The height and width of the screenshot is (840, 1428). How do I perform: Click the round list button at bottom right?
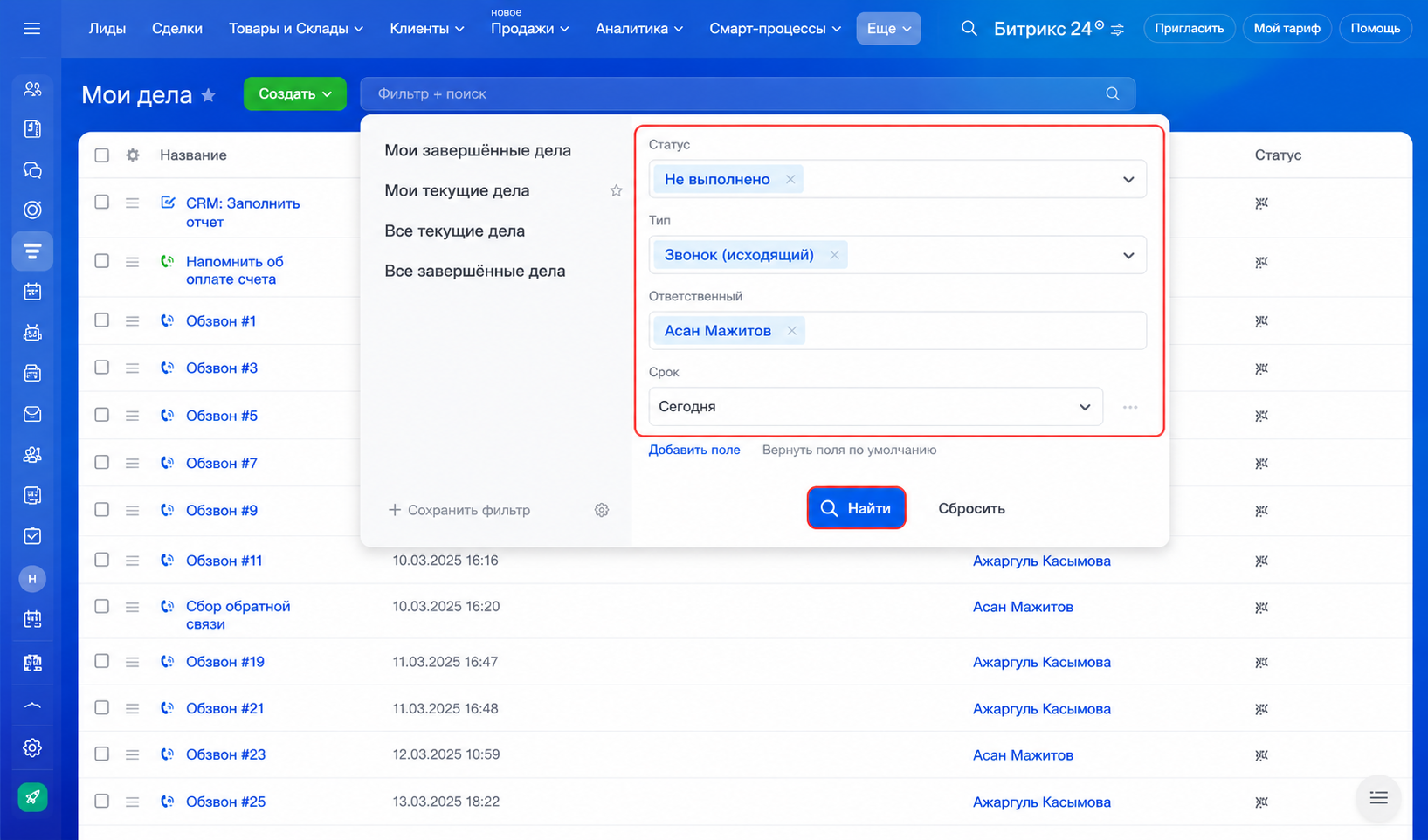coord(1378,798)
